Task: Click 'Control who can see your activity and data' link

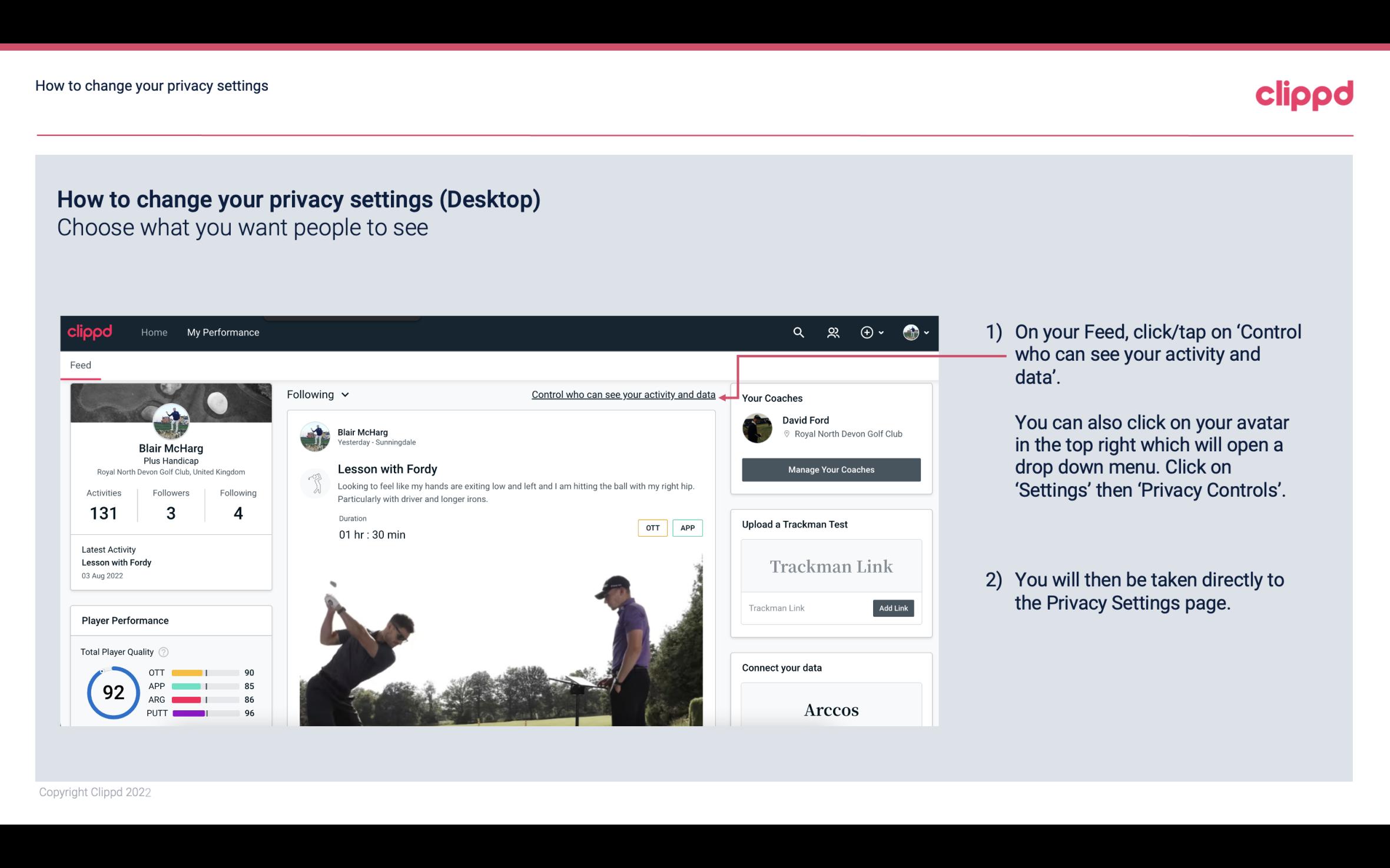Action: [x=623, y=394]
